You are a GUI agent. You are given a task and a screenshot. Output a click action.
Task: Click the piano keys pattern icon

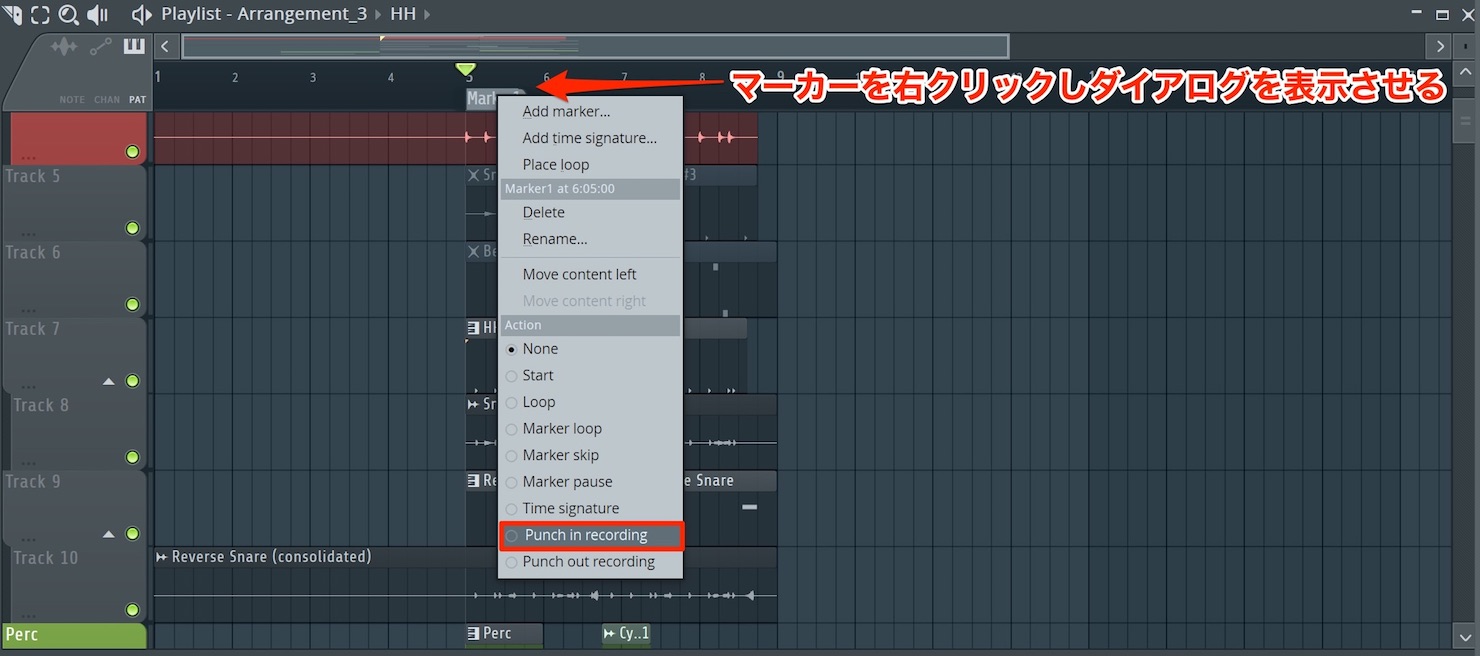pos(134,47)
